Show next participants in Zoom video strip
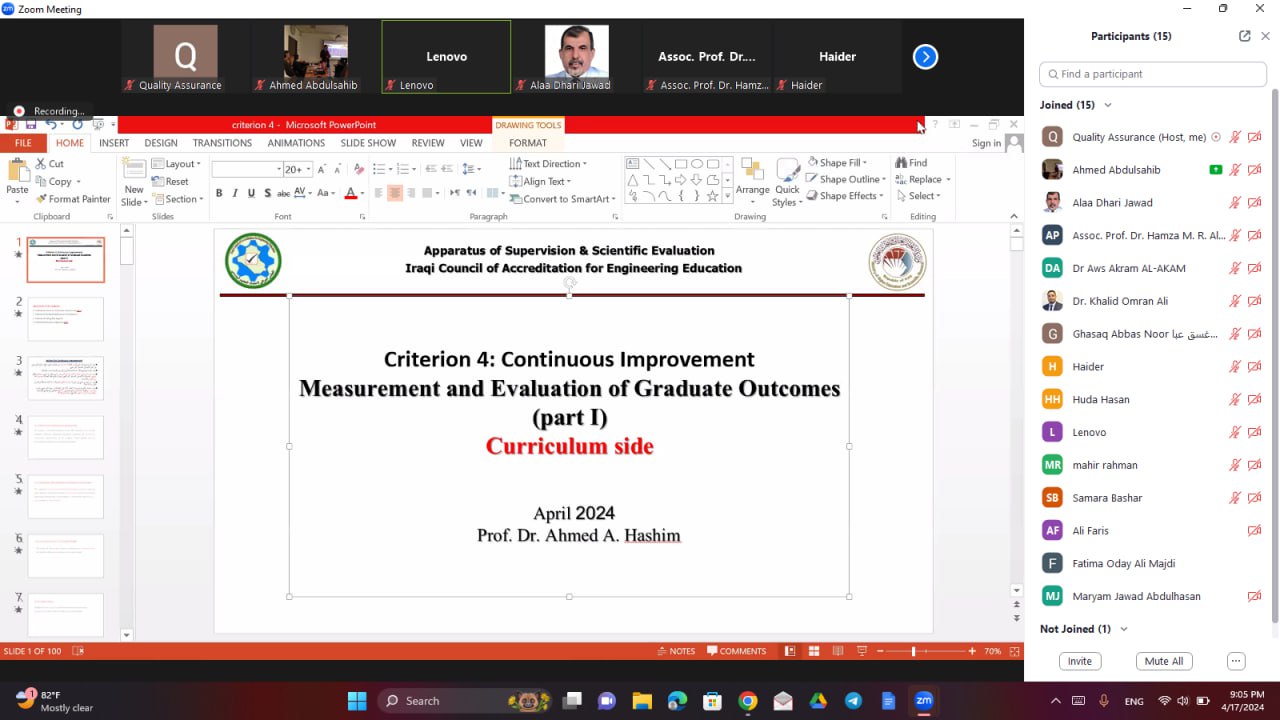The width and height of the screenshot is (1280, 720). (925, 57)
